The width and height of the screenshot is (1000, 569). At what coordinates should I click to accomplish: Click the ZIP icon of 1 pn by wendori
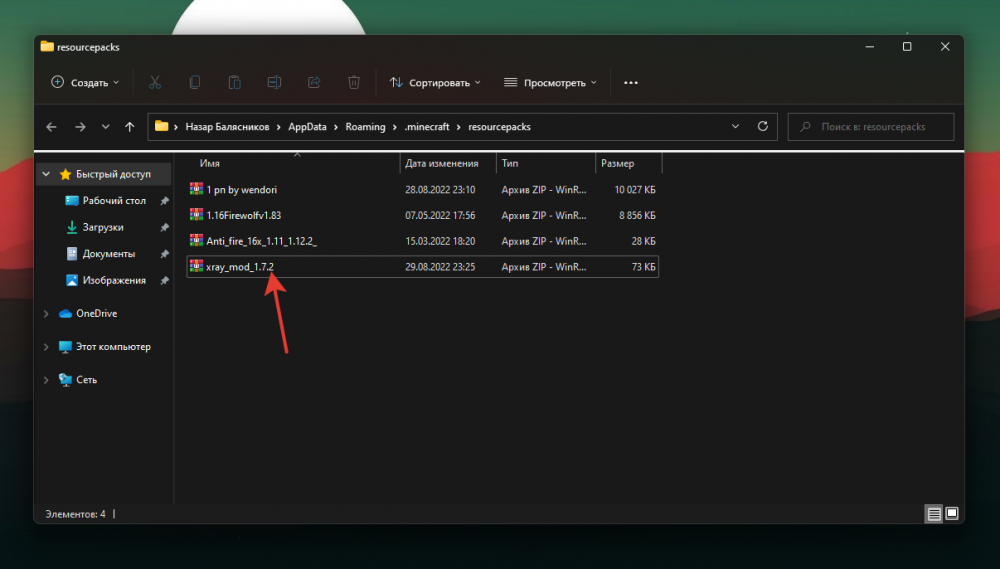click(x=196, y=189)
